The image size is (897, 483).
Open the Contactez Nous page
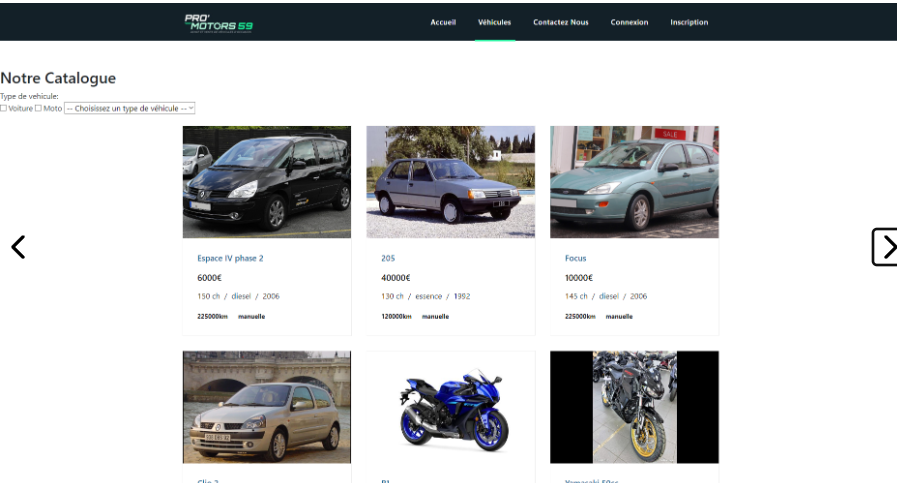pos(560,22)
